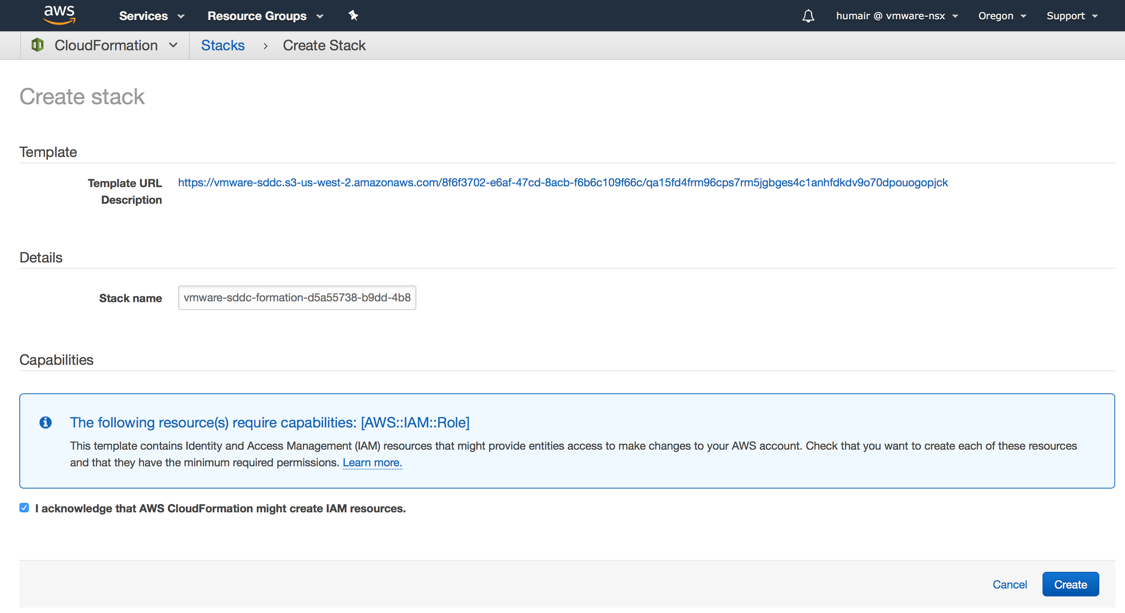Click the Description label
1125x613 pixels.
tap(131, 200)
